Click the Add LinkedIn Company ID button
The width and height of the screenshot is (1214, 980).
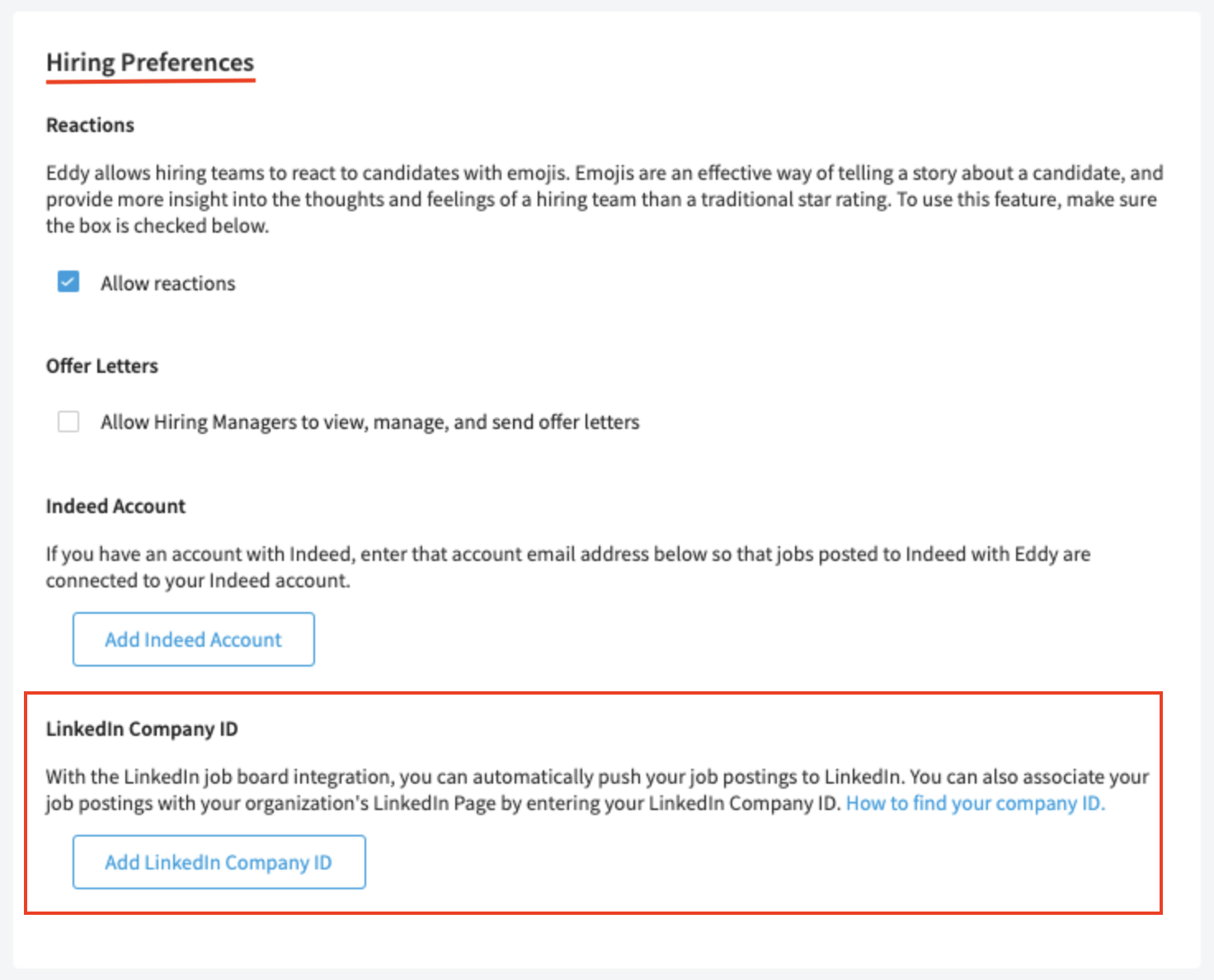pyautogui.click(x=219, y=862)
